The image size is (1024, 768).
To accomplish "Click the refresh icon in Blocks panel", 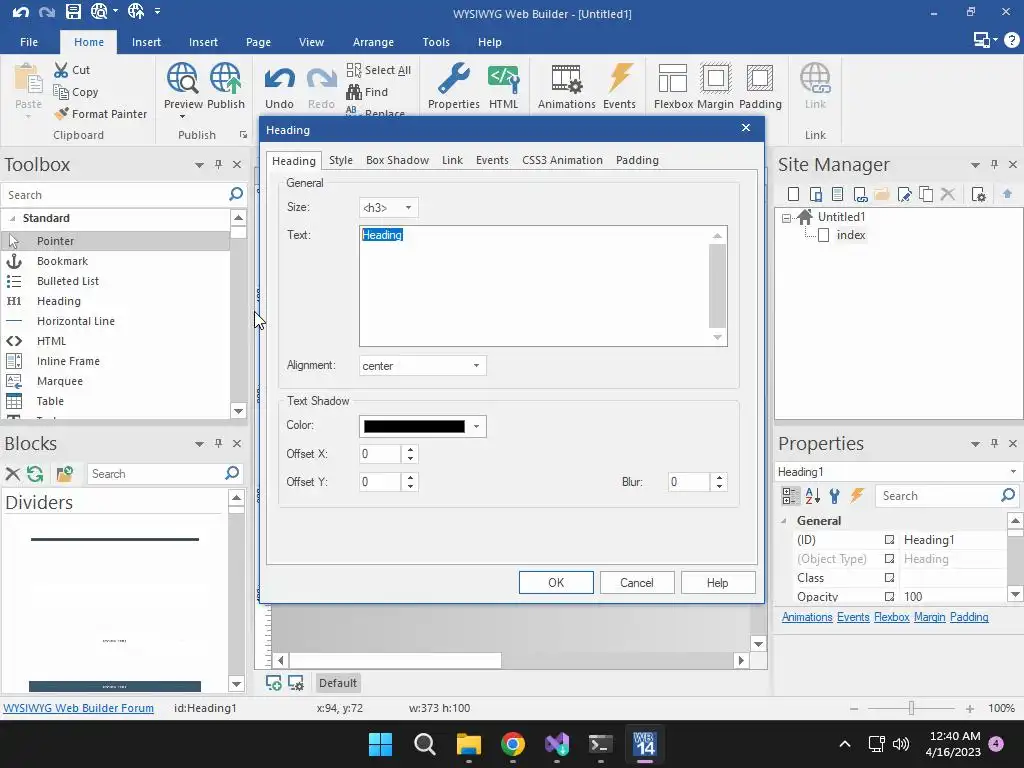I will [x=35, y=473].
